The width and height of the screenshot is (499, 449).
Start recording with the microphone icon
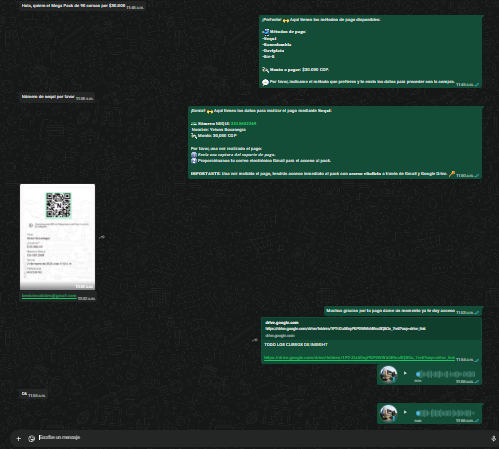[494, 439]
